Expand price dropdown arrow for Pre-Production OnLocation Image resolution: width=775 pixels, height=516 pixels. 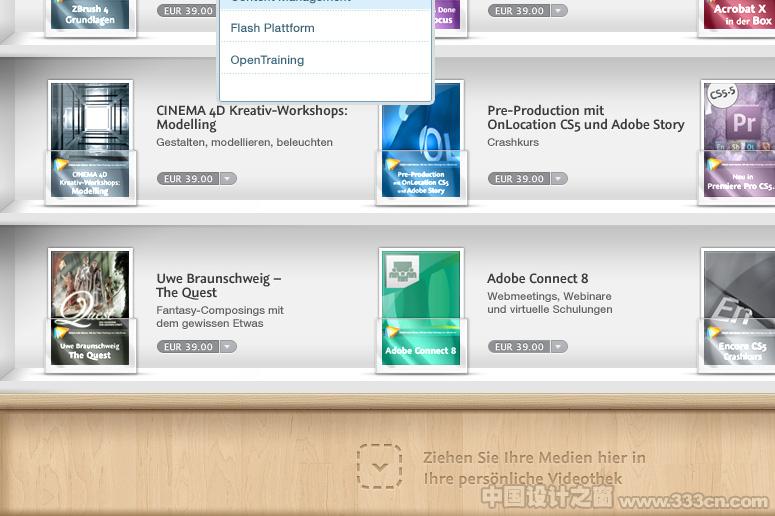click(559, 178)
